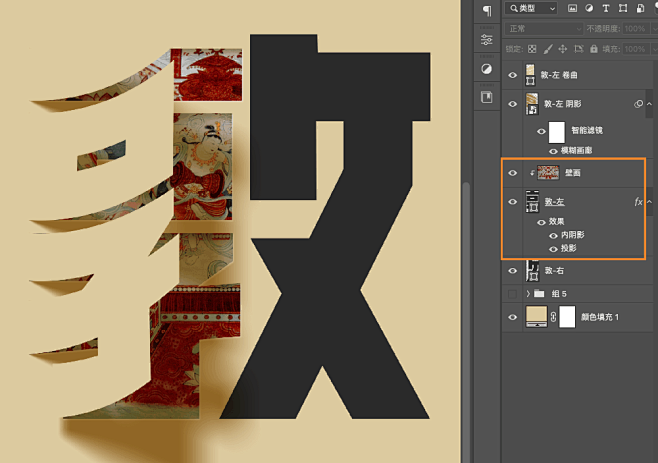Image resolution: width=658 pixels, height=463 pixels.
Task: Click the 投影 effect label
Action: point(569,249)
